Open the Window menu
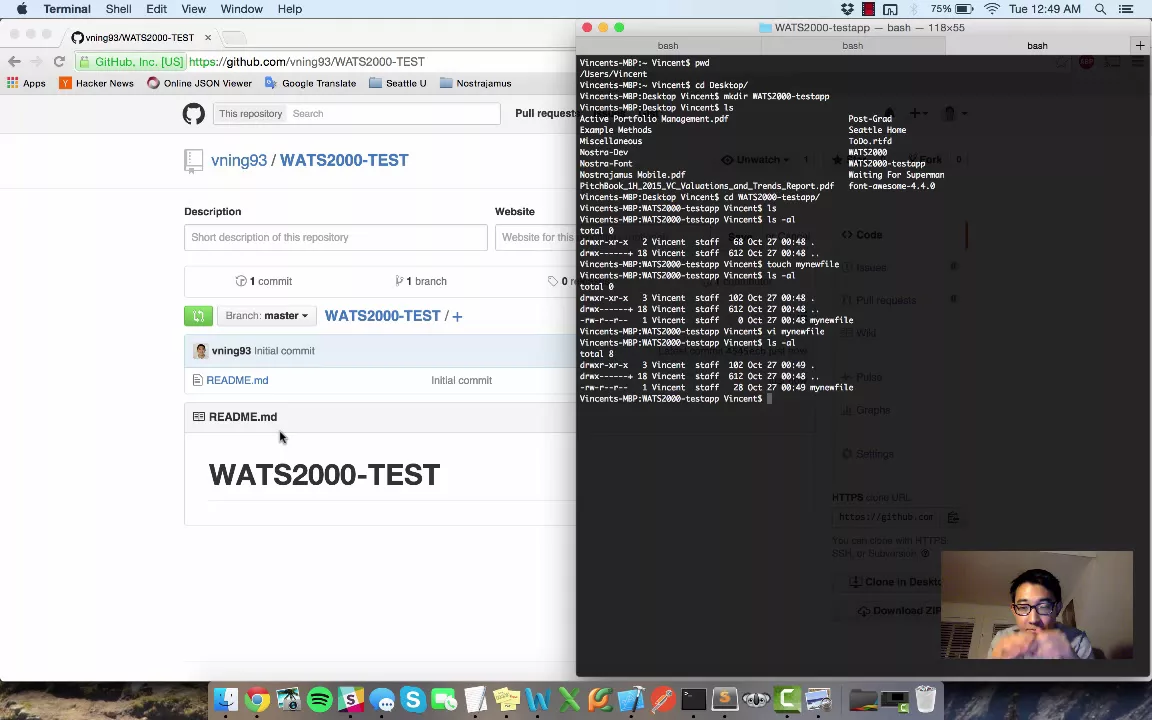The image size is (1152, 720). click(242, 9)
